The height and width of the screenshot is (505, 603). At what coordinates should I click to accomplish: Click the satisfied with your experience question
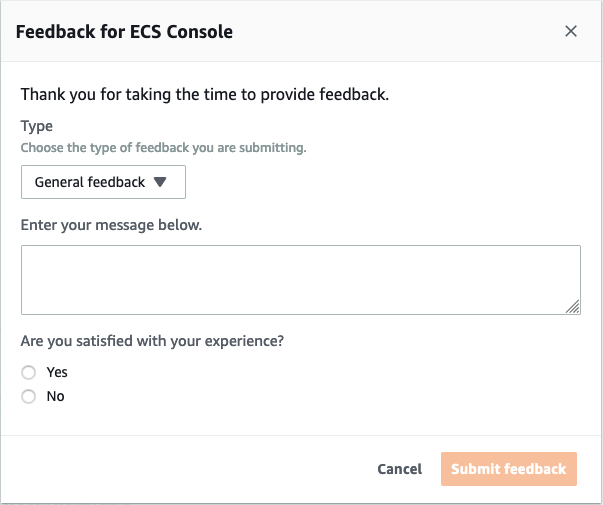pos(152,341)
